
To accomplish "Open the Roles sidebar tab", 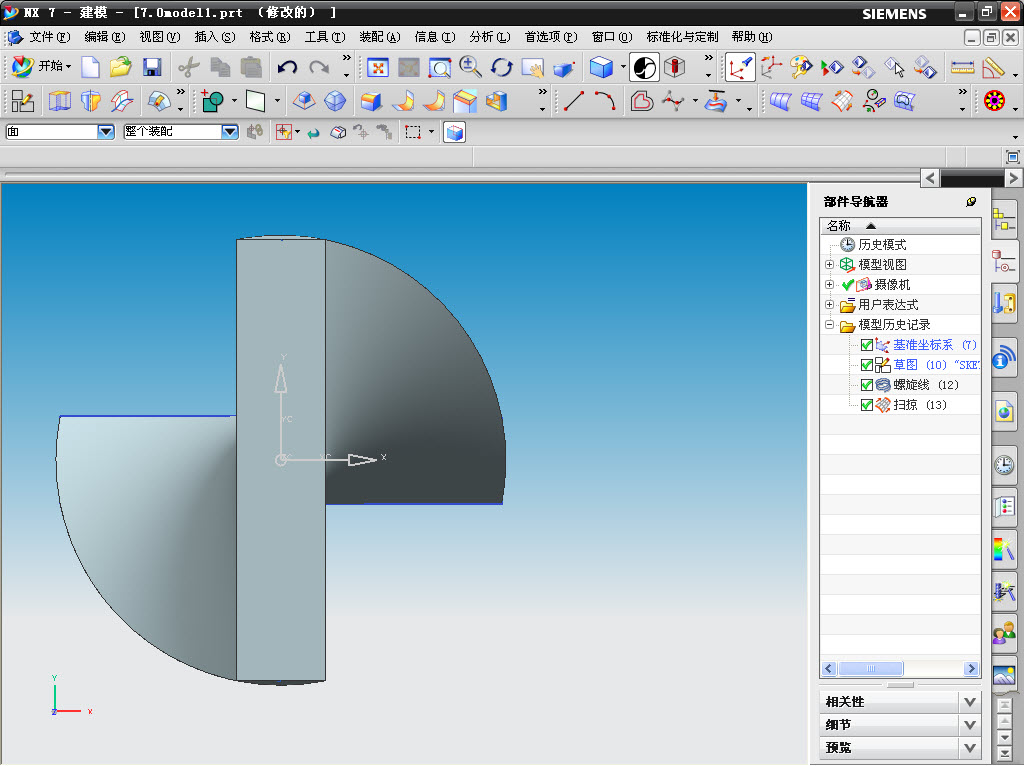I will pos(1004,632).
